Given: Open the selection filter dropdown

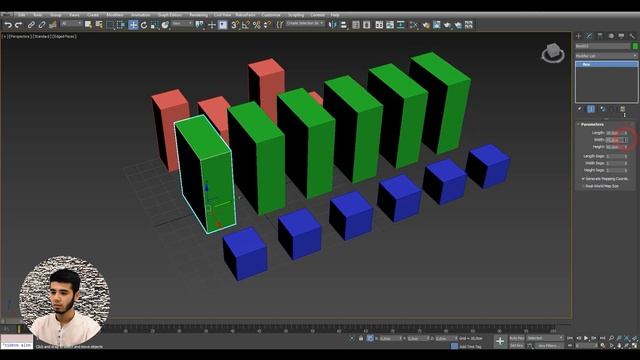Looking at the screenshot, I should pos(71,24).
